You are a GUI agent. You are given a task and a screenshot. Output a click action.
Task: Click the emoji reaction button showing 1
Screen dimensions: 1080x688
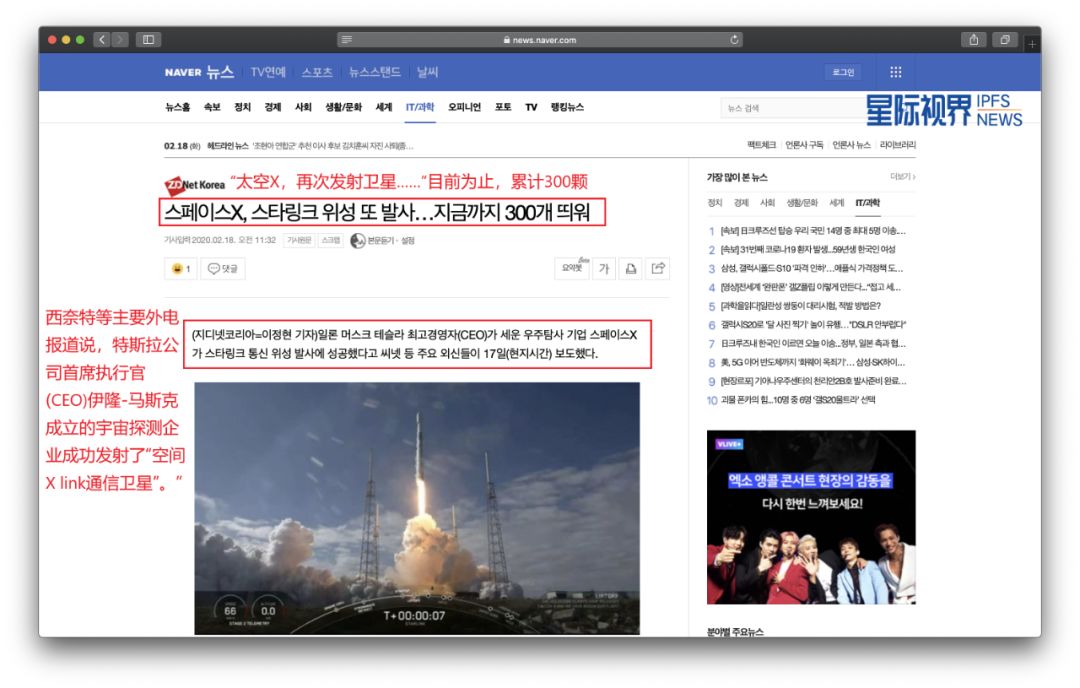click(180, 269)
